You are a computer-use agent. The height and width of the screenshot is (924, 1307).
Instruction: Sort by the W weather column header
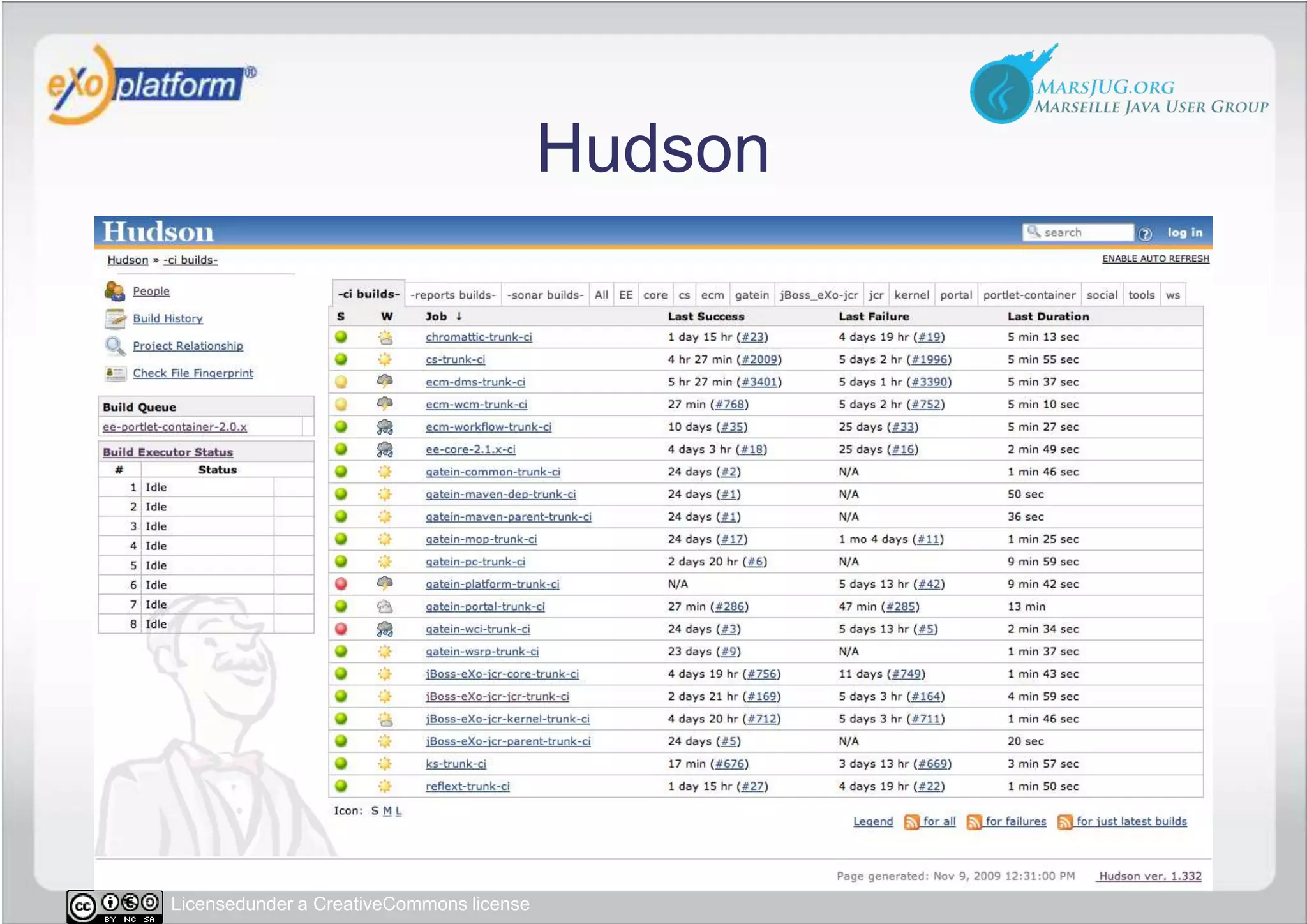point(387,317)
